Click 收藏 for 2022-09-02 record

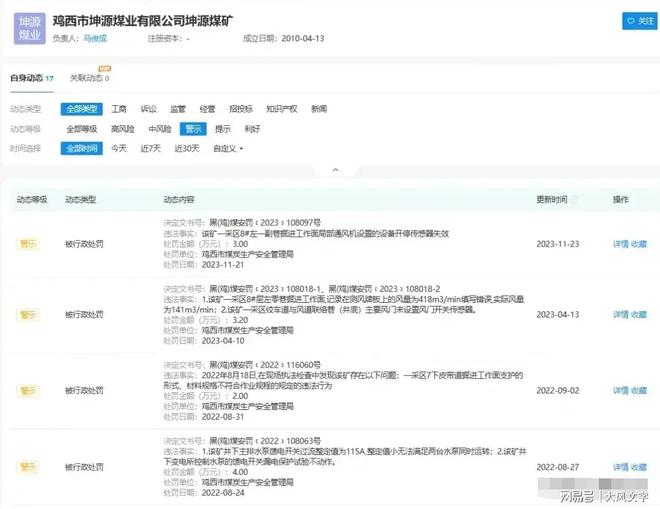point(639,391)
